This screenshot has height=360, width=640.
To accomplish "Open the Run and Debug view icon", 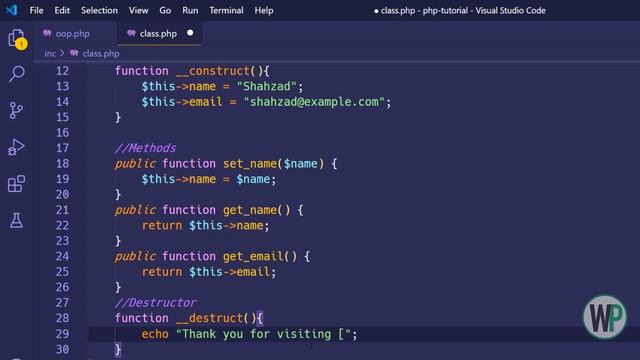I will point(16,147).
